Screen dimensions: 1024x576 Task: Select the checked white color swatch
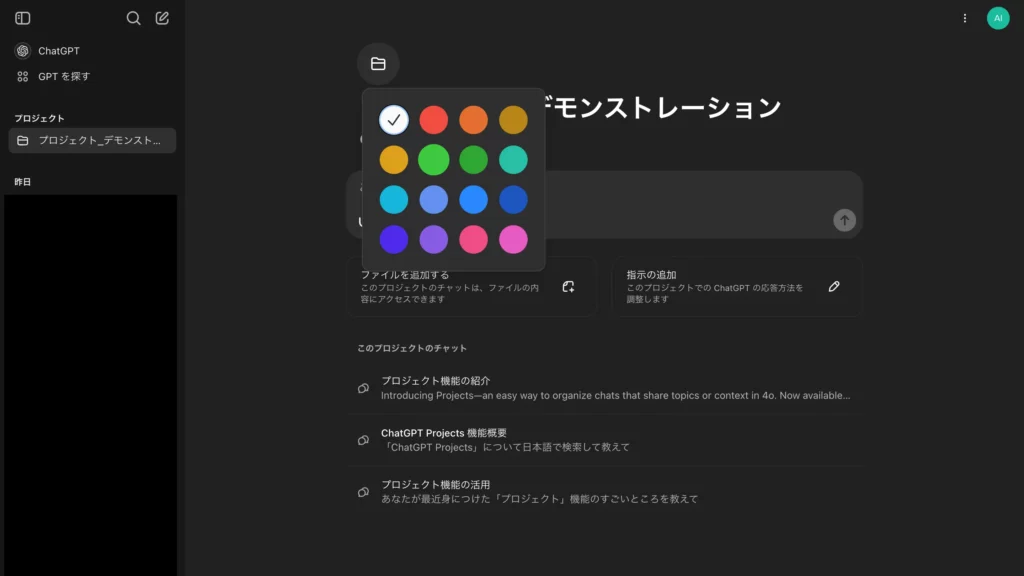pyautogui.click(x=394, y=120)
